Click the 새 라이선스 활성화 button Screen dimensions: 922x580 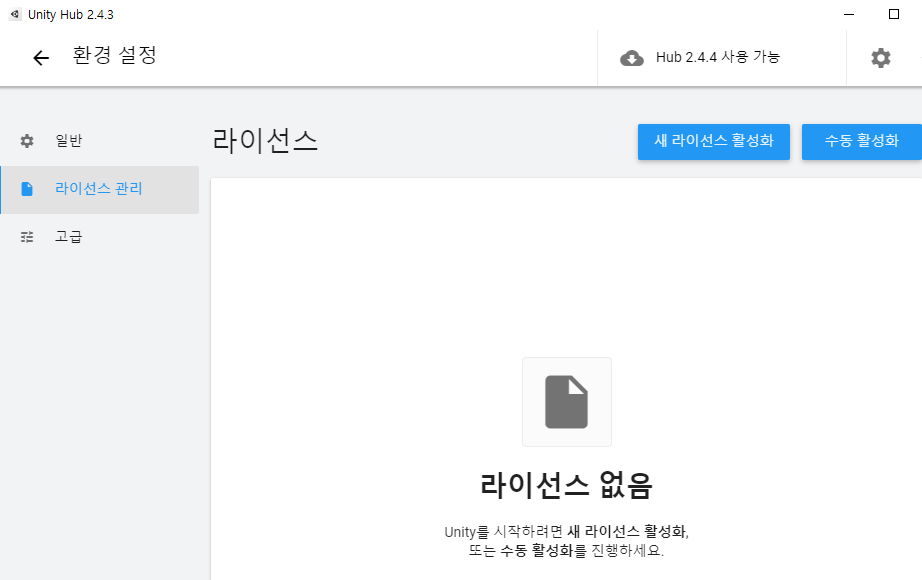(713, 141)
